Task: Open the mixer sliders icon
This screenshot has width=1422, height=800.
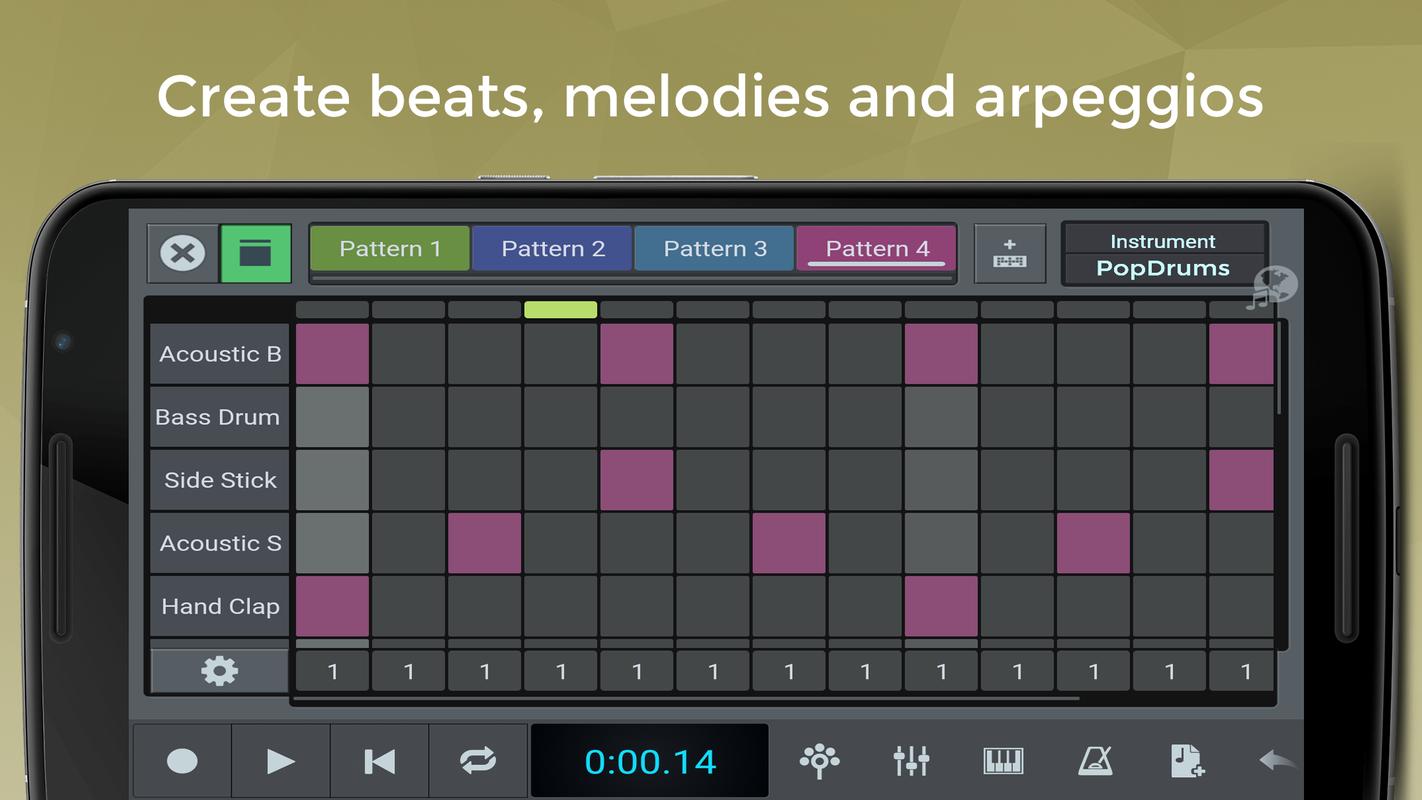Action: point(911,761)
